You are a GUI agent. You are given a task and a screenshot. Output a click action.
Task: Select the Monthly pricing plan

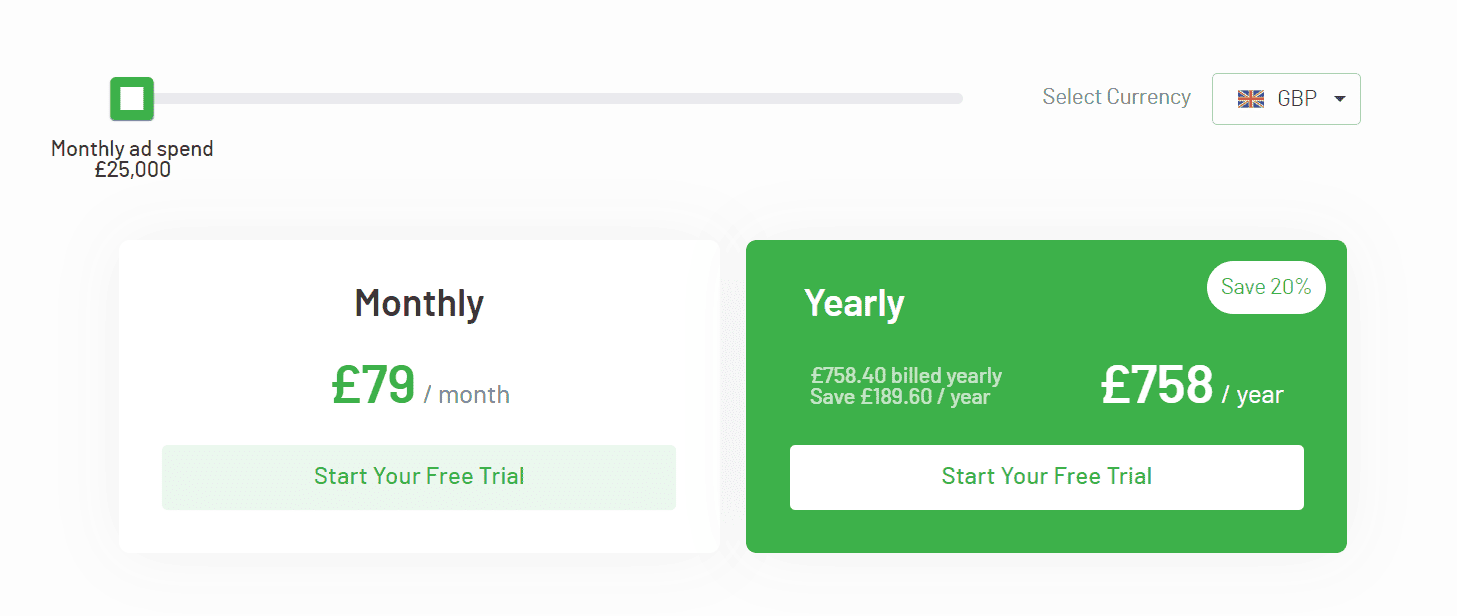click(x=419, y=395)
